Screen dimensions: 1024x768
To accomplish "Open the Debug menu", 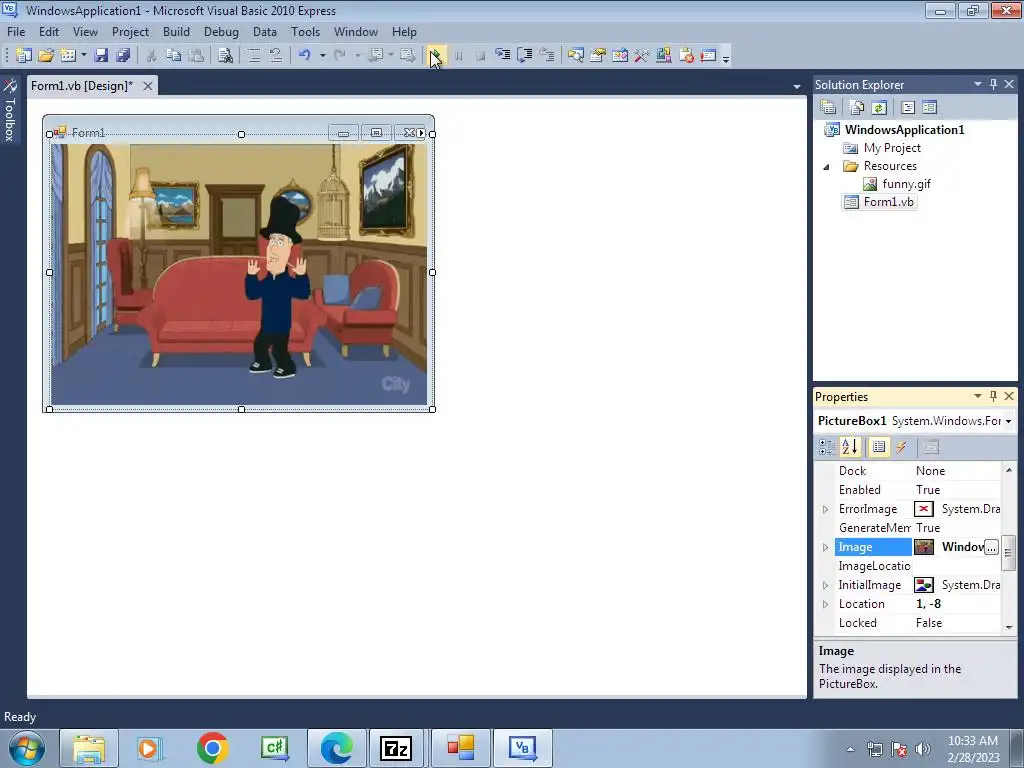I will pos(221,32).
